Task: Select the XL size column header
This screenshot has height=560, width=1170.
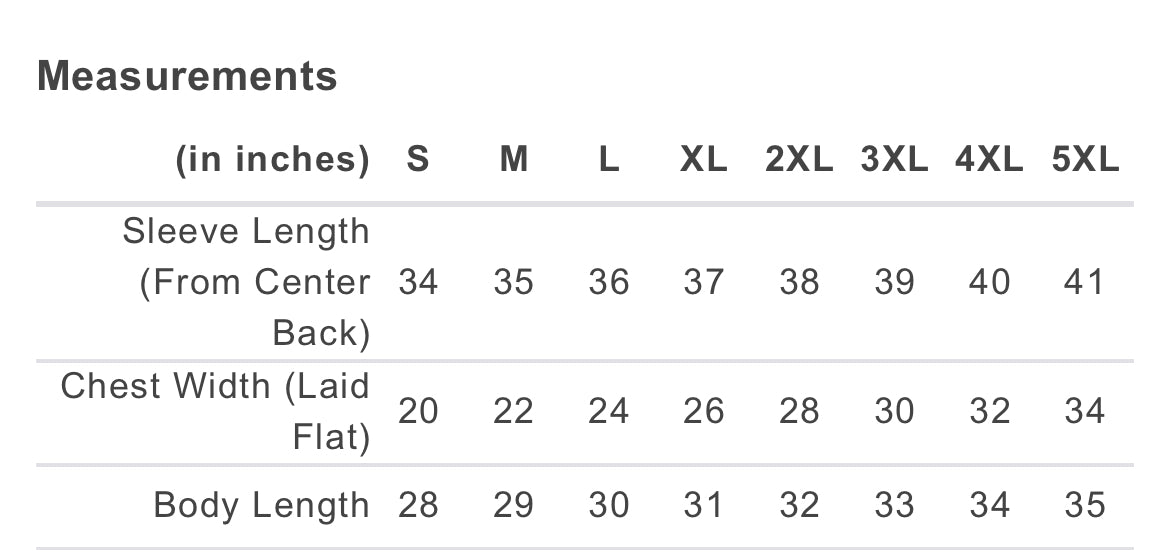Action: pyautogui.click(x=703, y=160)
